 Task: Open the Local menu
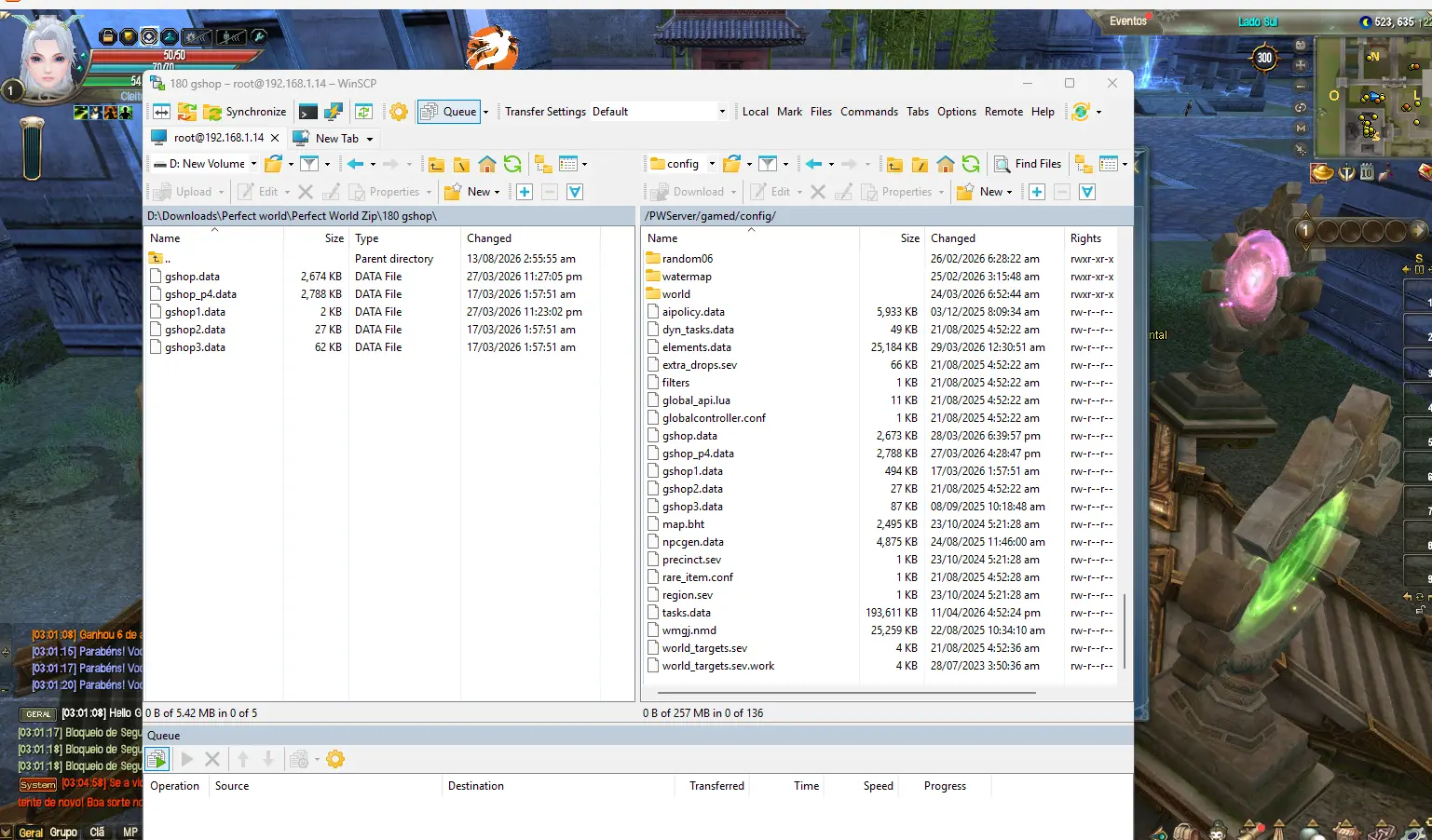755,112
